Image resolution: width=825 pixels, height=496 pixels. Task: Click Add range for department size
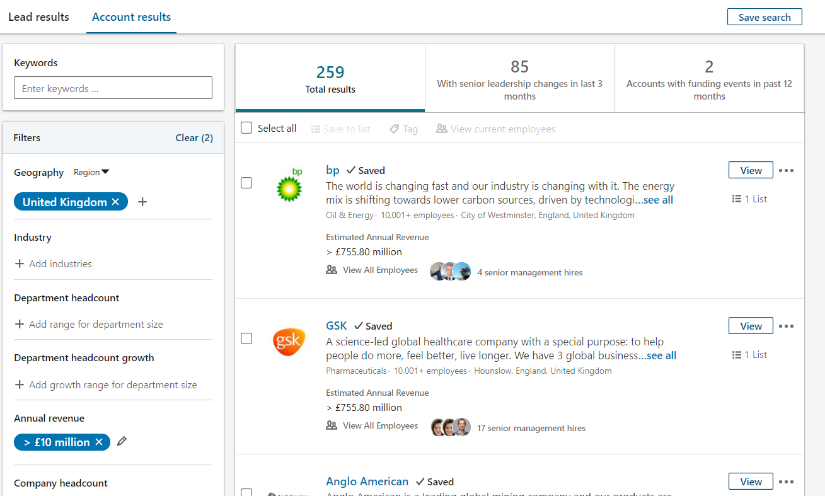[89, 324]
